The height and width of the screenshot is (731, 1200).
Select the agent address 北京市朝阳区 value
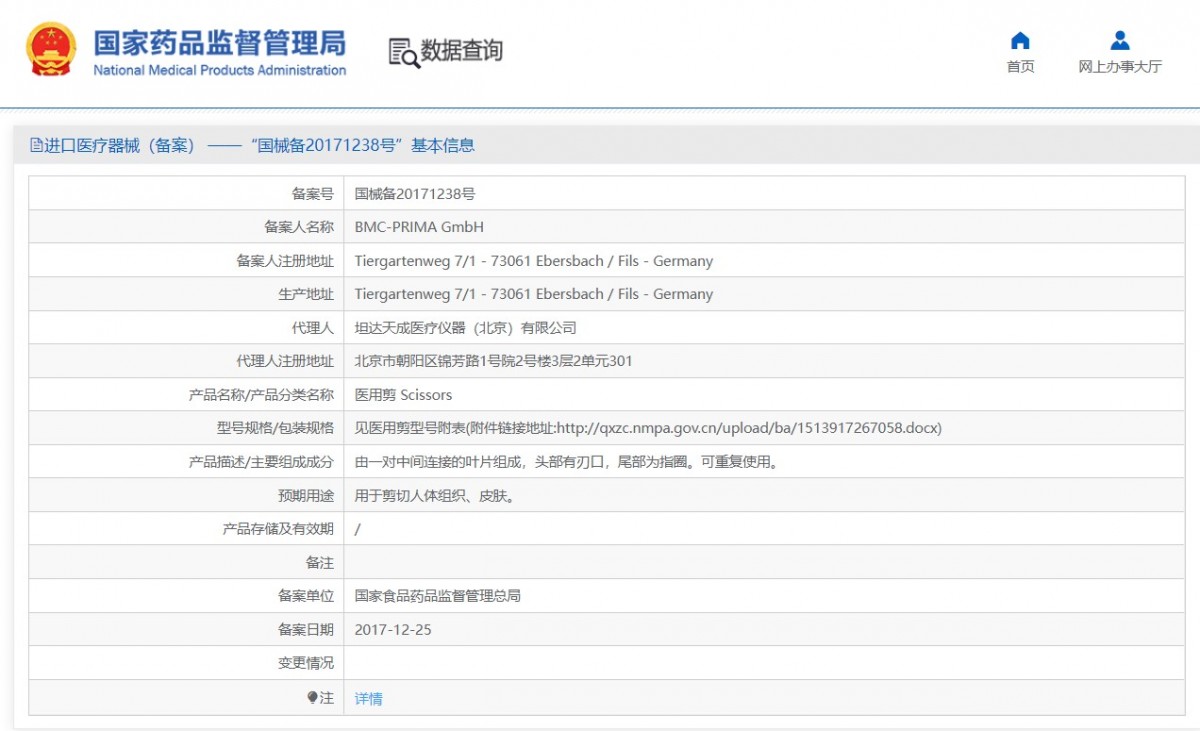coord(494,361)
